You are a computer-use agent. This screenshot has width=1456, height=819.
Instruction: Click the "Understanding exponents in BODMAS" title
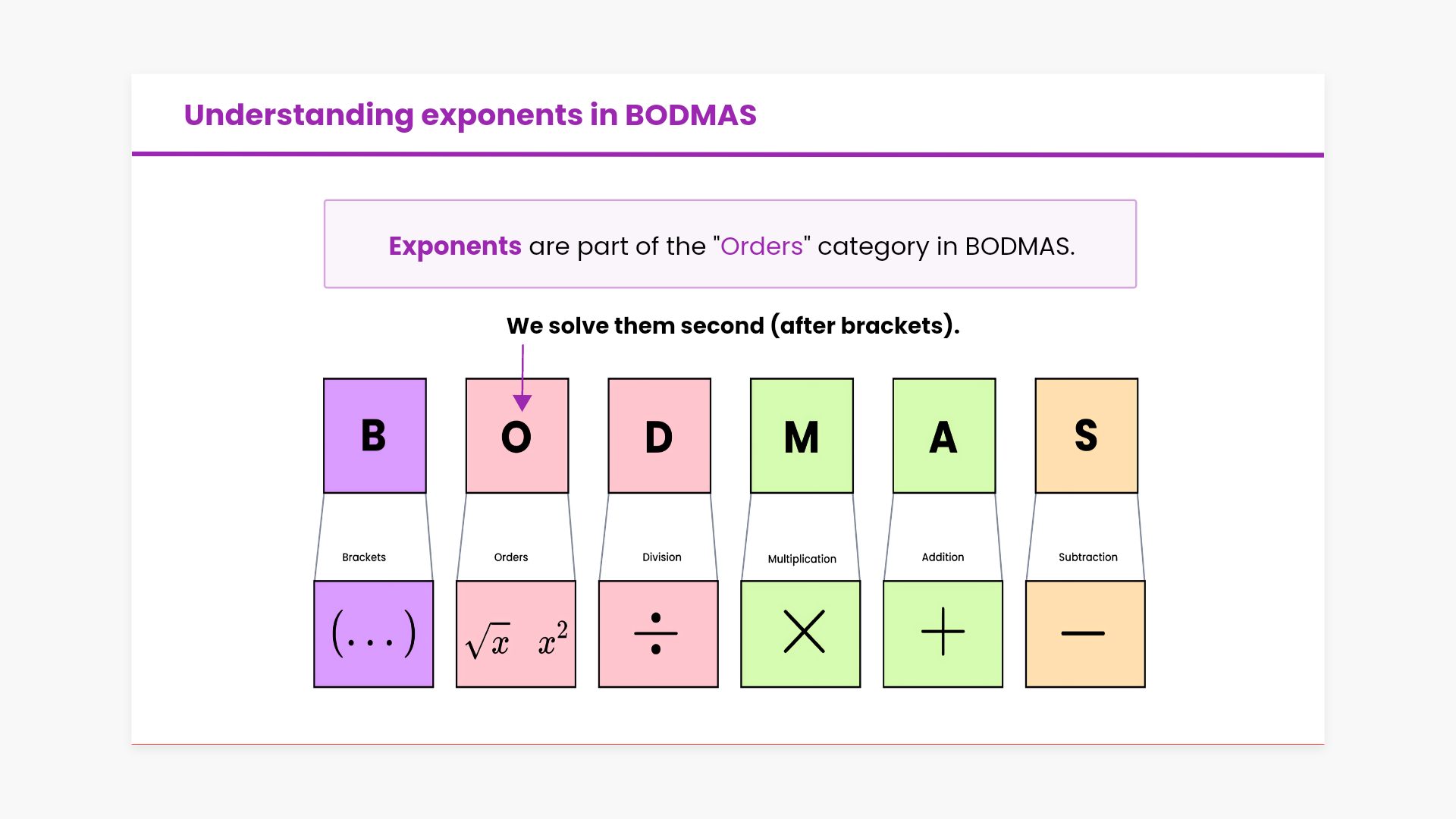coord(470,115)
